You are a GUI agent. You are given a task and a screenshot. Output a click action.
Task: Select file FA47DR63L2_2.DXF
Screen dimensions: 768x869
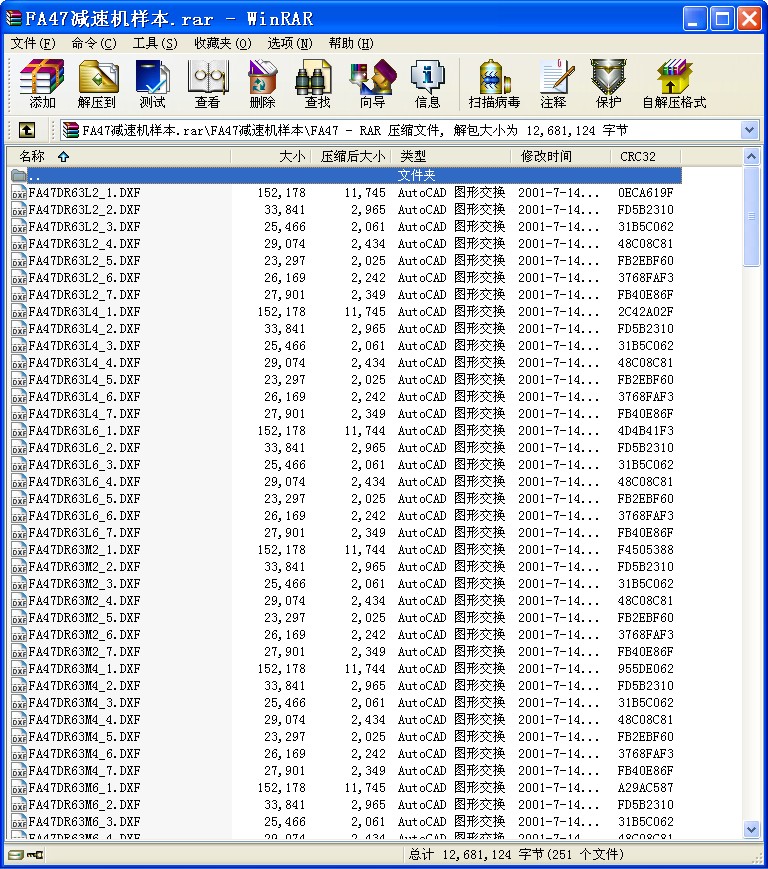point(84,210)
